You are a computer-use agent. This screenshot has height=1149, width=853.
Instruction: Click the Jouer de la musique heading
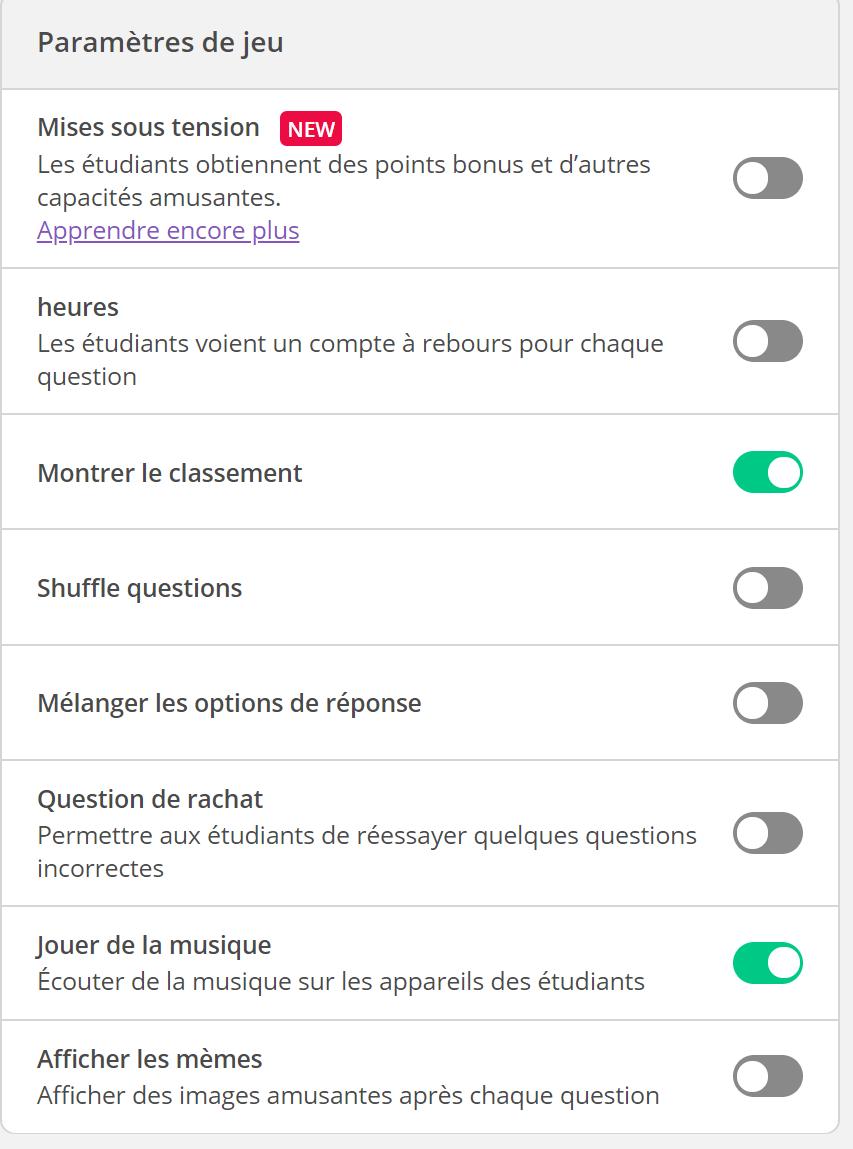pos(155,945)
